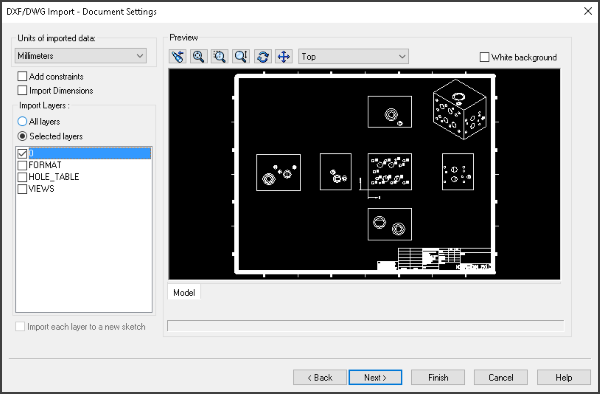Switch to the Model tab
The height and width of the screenshot is (394, 600).
click(184, 293)
